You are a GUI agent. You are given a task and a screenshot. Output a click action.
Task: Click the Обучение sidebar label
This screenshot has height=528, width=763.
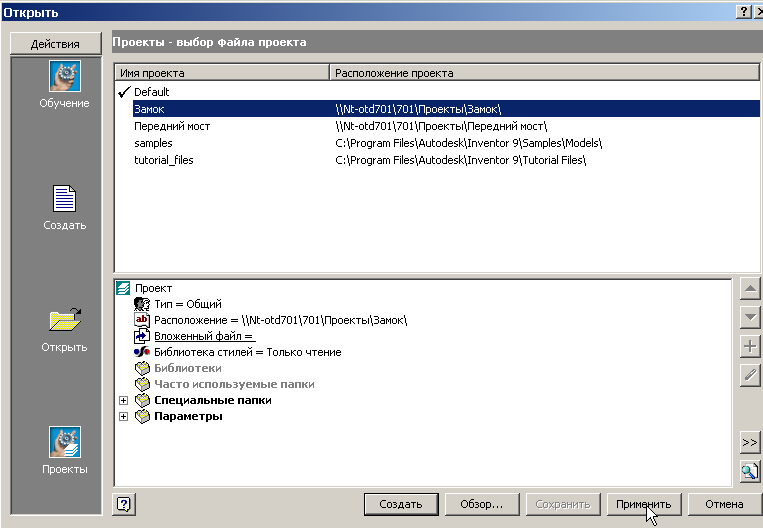click(64, 103)
